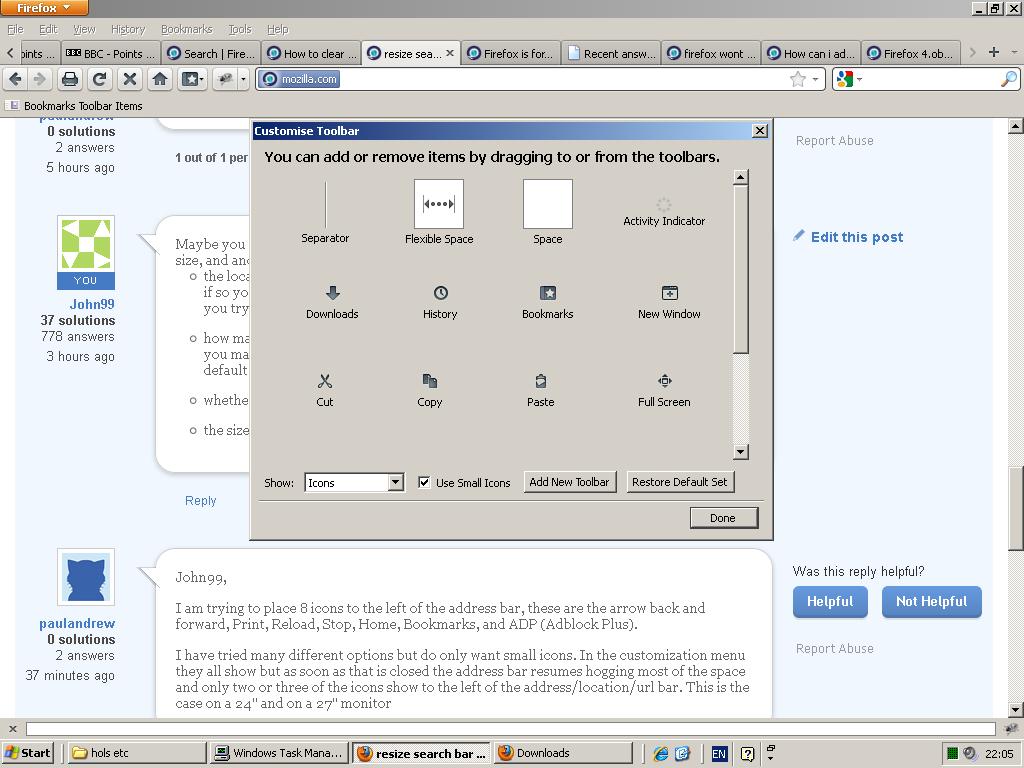This screenshot has height=768, width=1024.
Task: Close the resize sea... tab
Action: point(449,53)
